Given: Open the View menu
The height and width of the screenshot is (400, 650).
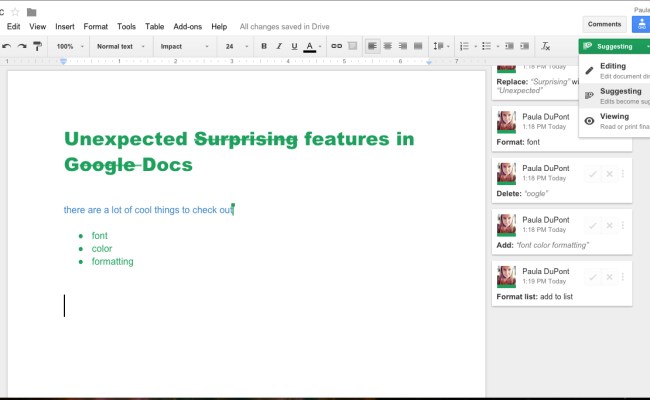Looking at the screenshot, I should [x=37, y=27].
